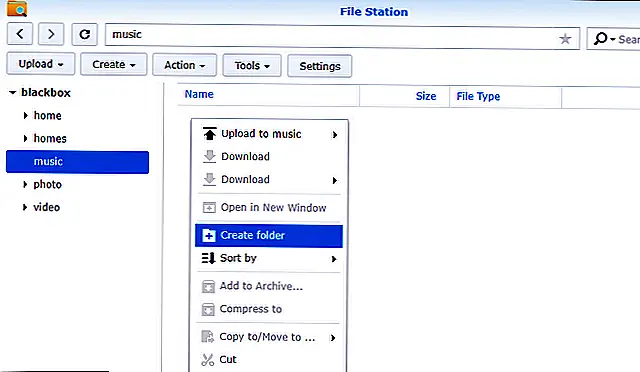This screenshot has height=372, width=640.
Task: Click the Create folder plus icon
Action: point(209,235)
